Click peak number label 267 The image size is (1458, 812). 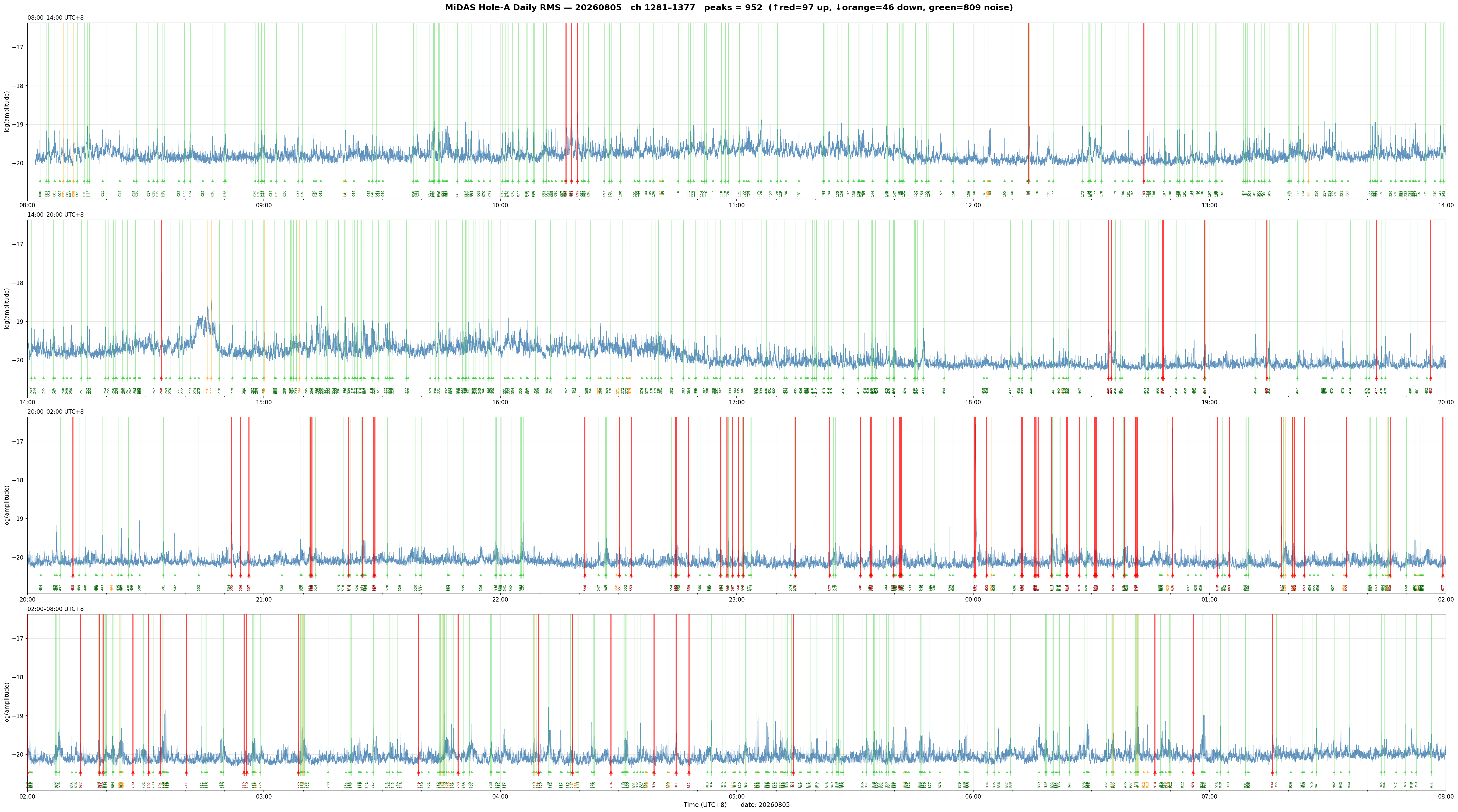154,391
